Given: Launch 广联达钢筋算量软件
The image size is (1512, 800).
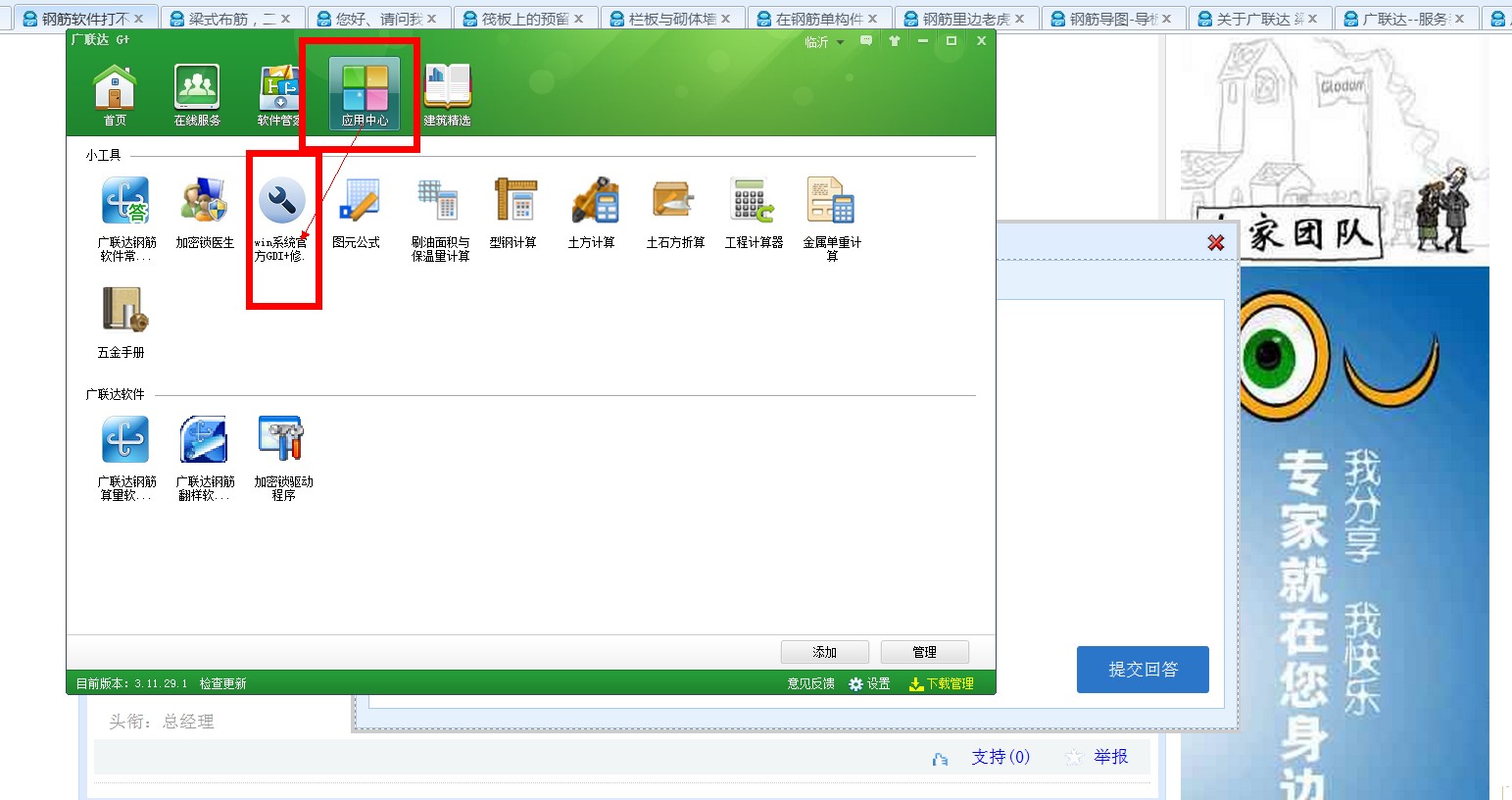Looking at the screenshot, I should 126,459.
